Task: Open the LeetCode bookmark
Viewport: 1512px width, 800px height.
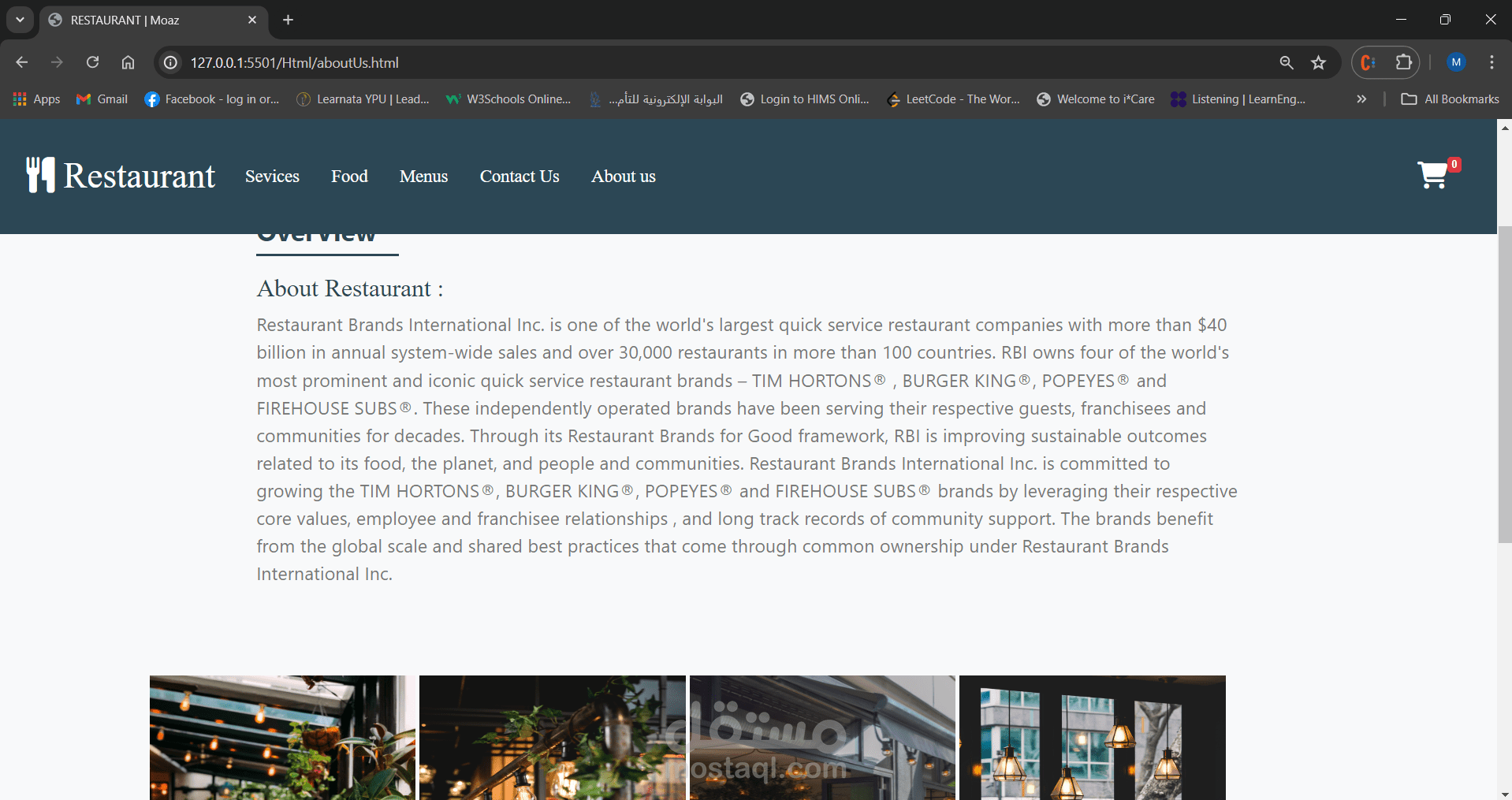Action: (x=953, y=99)
